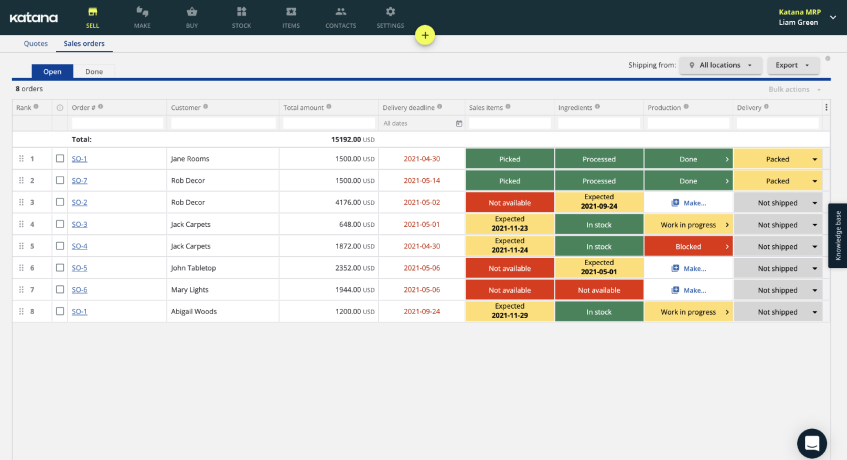Open the chat support bubble
This screenshot has width=847, height=460.
[811, 443]
